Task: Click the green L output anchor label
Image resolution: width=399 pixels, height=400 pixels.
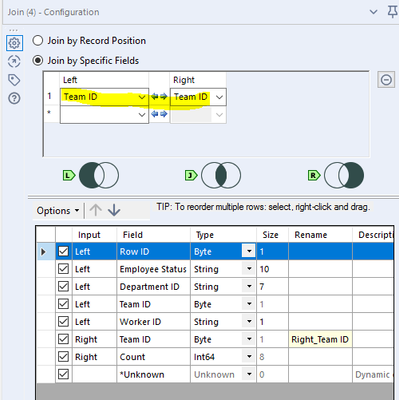Action: pos(69,175)
